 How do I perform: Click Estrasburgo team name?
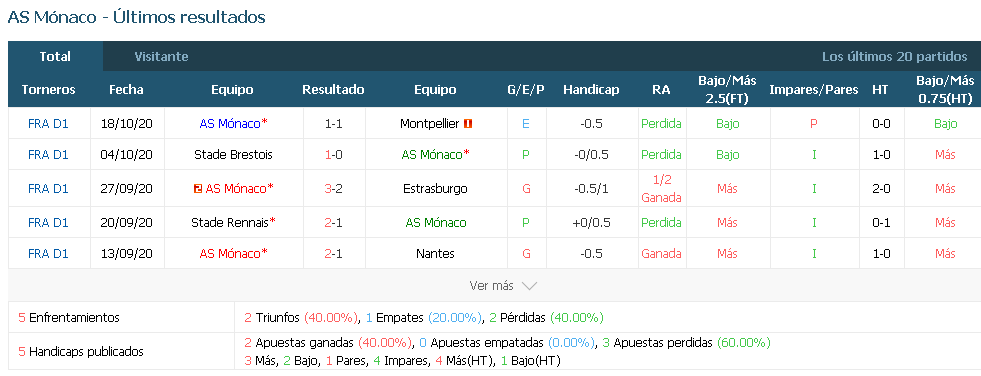pos(435,188)
